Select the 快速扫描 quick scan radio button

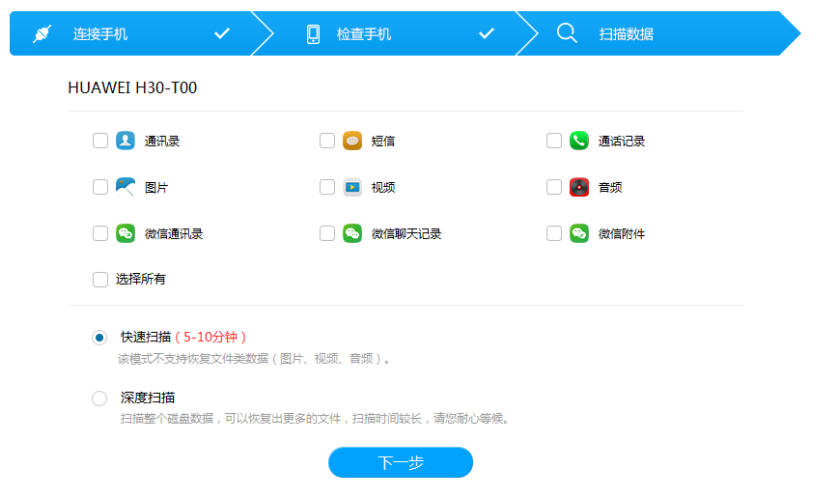tap(100, 338)
